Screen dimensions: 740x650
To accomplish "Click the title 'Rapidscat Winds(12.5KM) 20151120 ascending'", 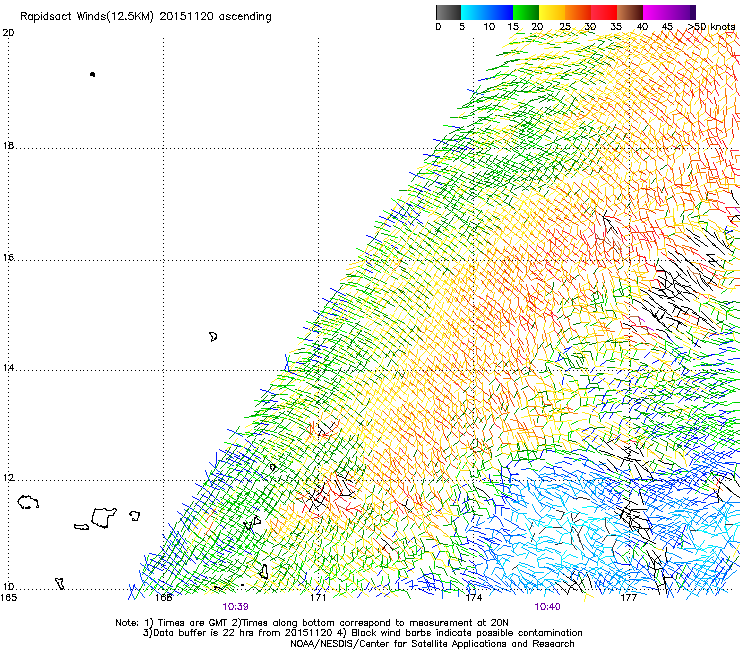I will click(146, 17).
